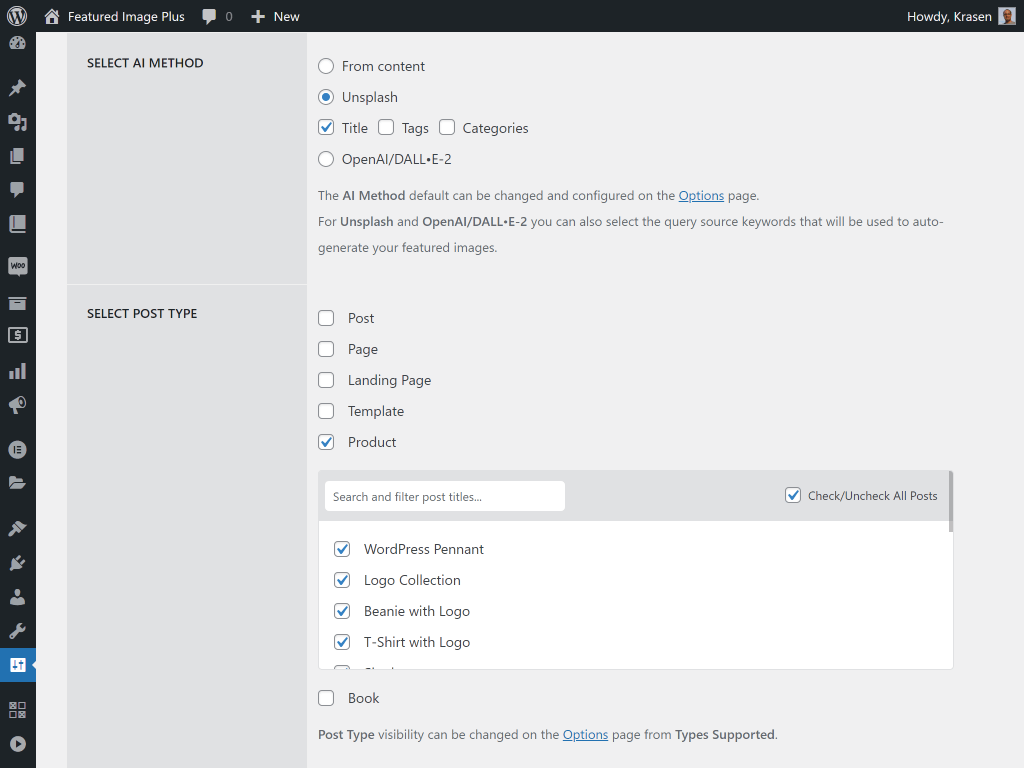Open Media via the camera and music icon
1024x768 pixels.
point(18,121)
